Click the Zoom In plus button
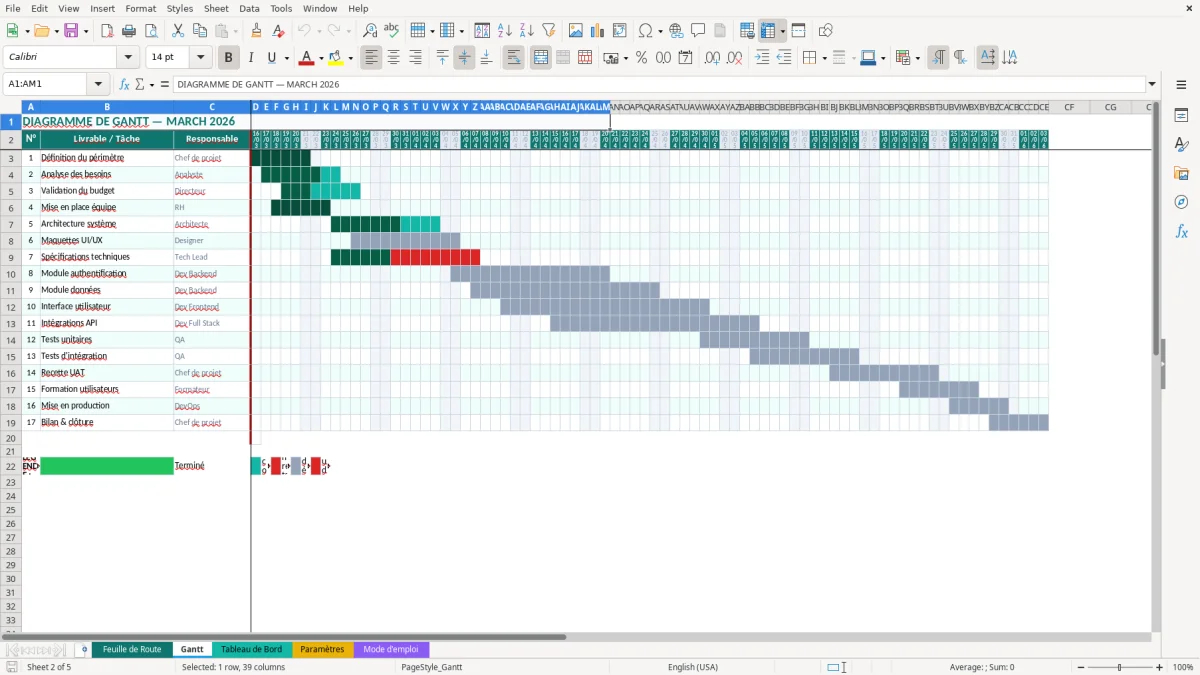 click(1160, 667)
